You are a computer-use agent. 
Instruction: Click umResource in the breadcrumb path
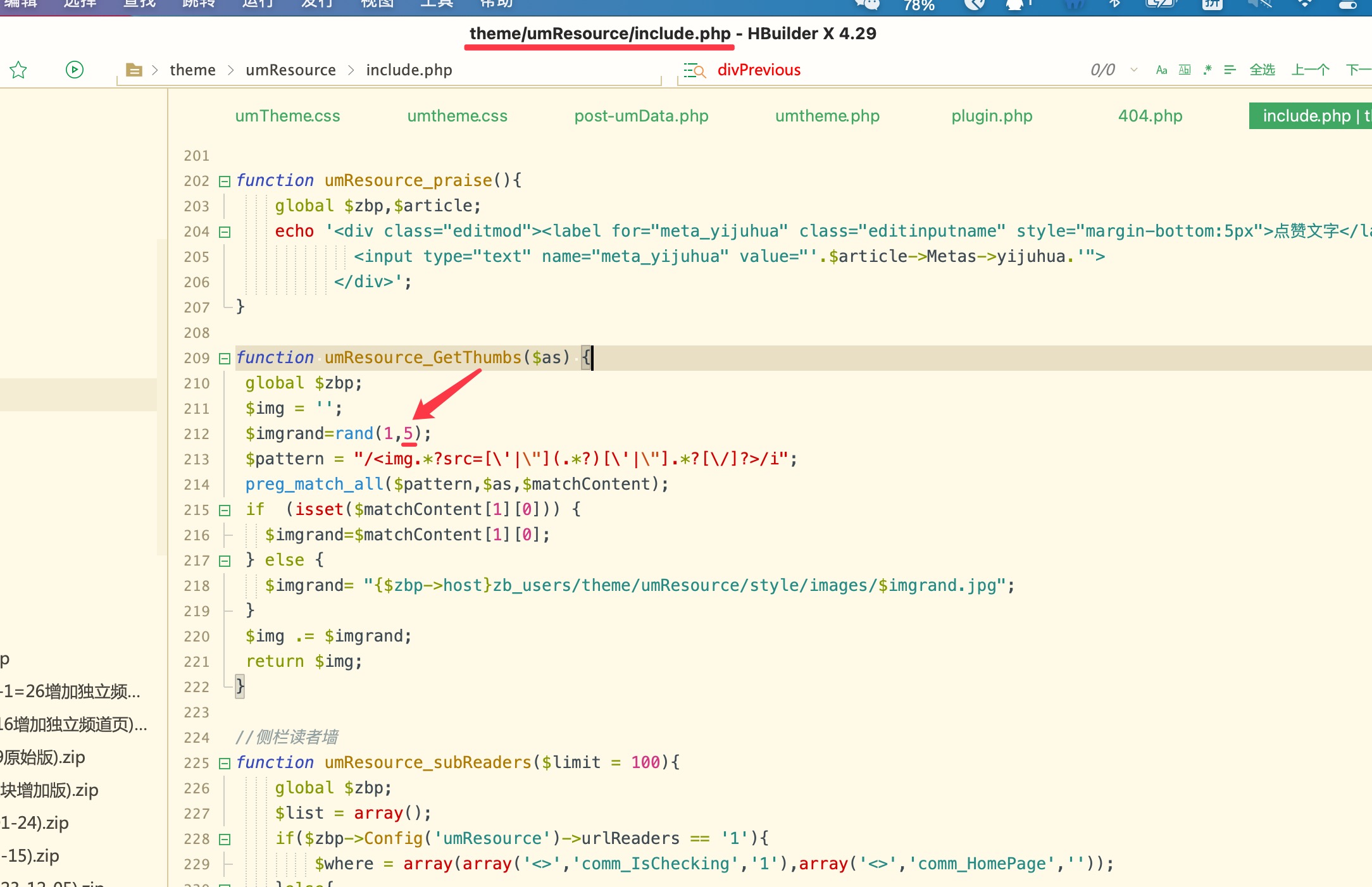(290, 70)
